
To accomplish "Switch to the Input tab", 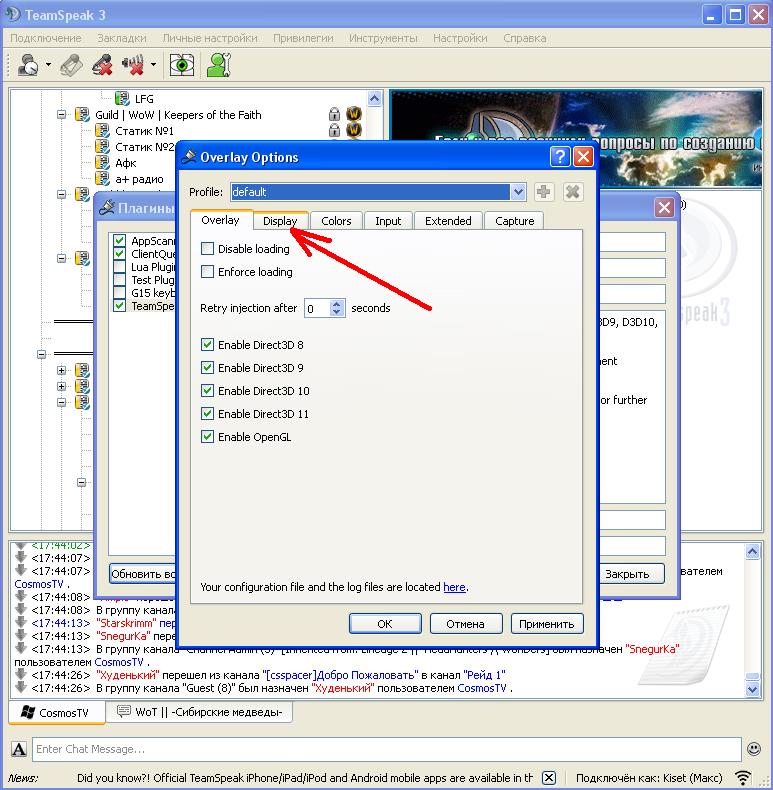I will tap(388, 221).
